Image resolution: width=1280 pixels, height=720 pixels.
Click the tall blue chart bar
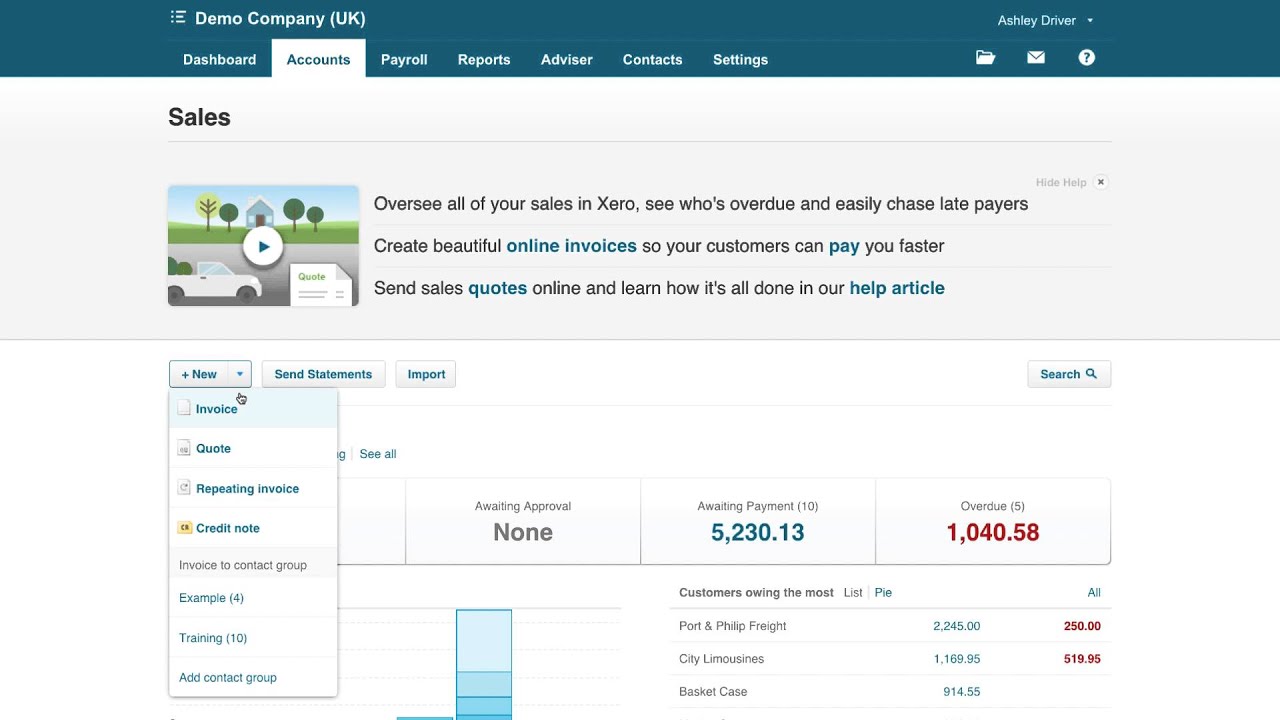click(x=484, y=664)
